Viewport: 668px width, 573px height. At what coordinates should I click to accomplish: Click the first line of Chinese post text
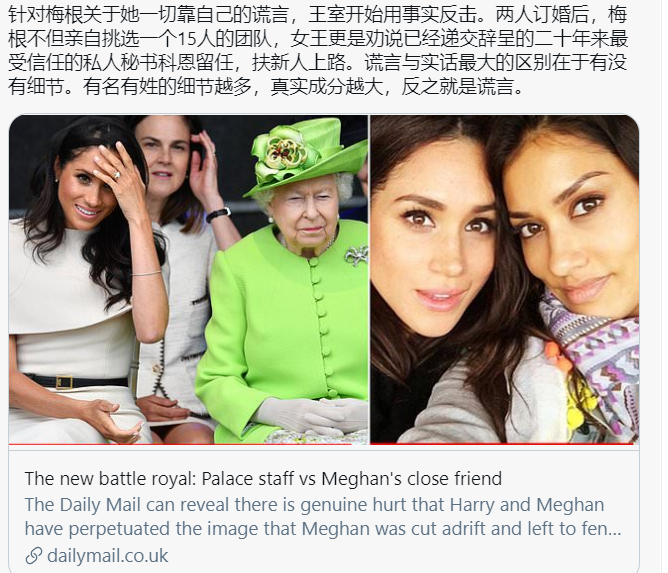coord(317,14)
